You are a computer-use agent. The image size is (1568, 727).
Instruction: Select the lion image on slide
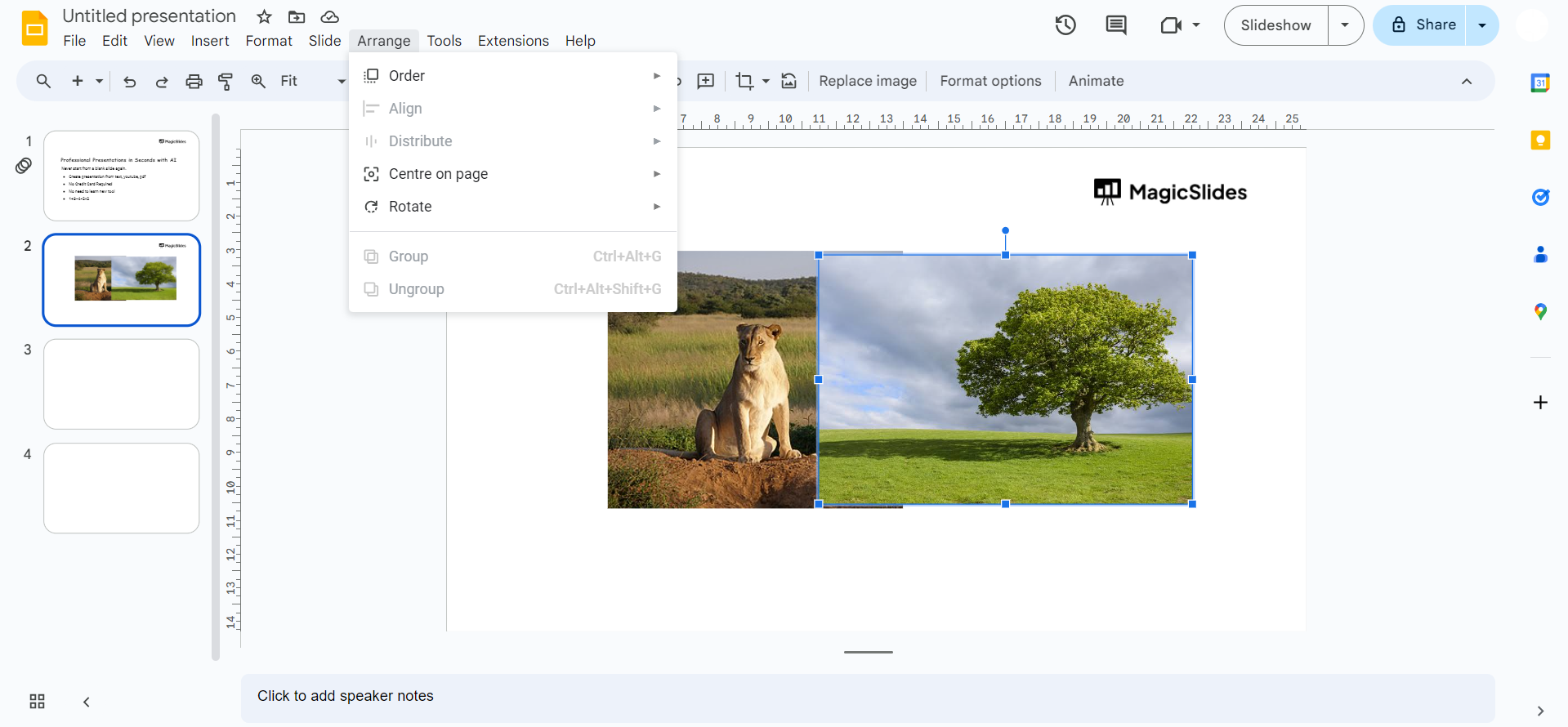713,380
